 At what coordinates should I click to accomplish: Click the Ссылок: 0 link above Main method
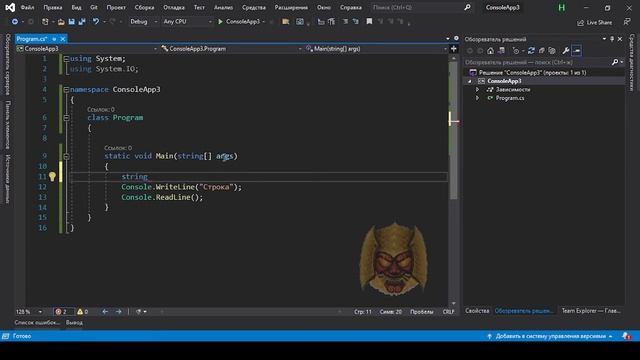(x=118, y=148)
